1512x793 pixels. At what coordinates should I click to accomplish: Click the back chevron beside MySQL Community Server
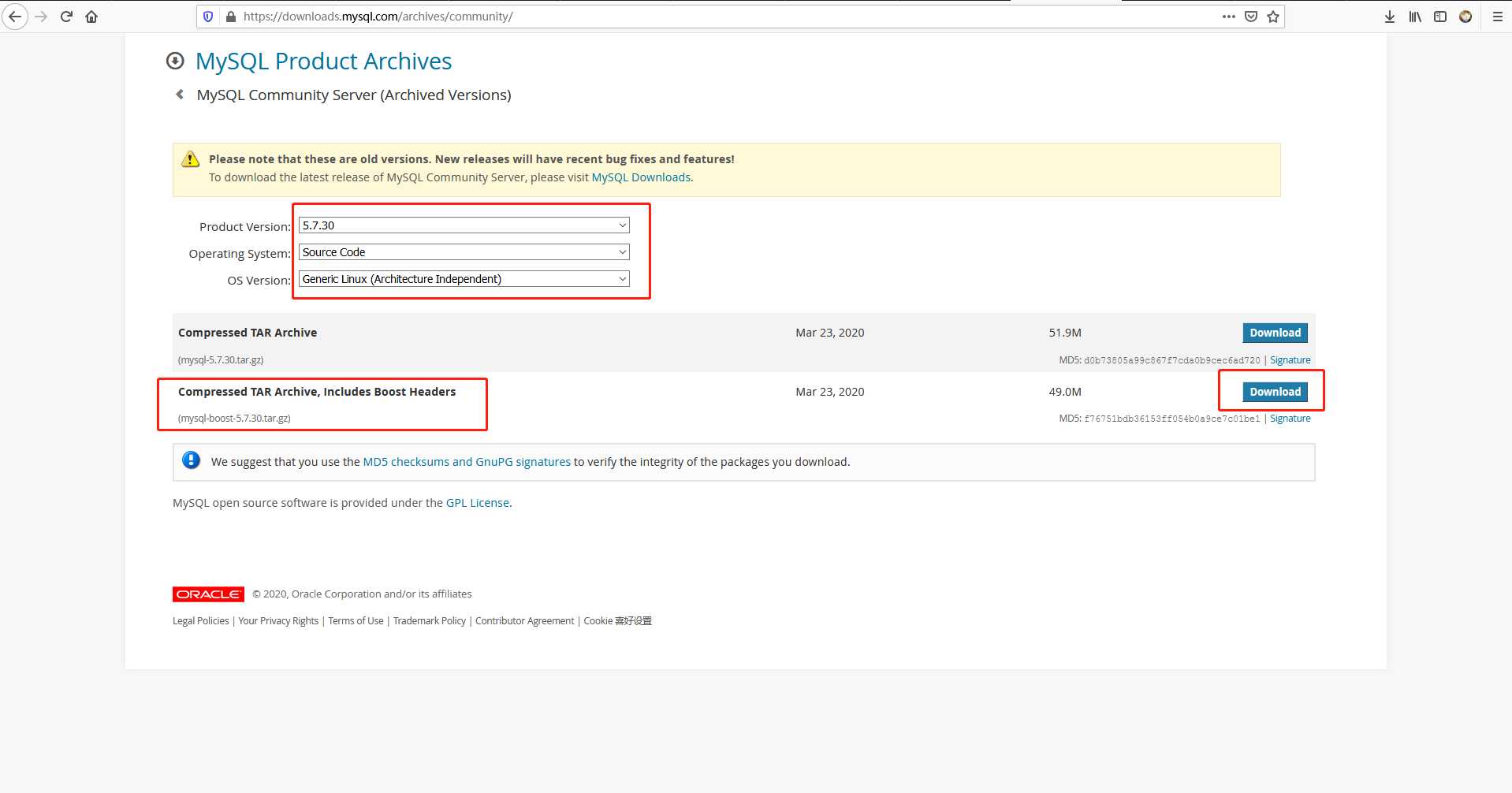(180, 95)
